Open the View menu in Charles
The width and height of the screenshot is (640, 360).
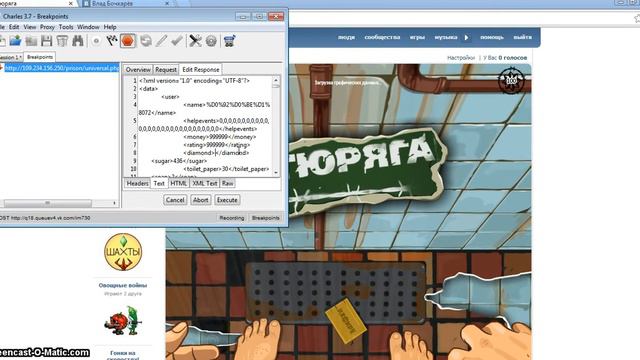tap(29, 27)
